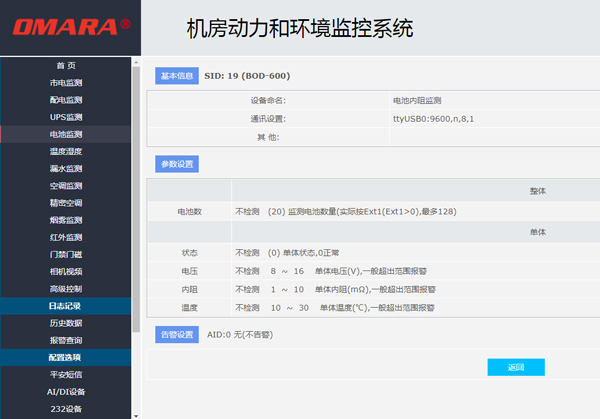Select 电池监测 in the sidebar

pyautogui.click(x=66, y=134)
